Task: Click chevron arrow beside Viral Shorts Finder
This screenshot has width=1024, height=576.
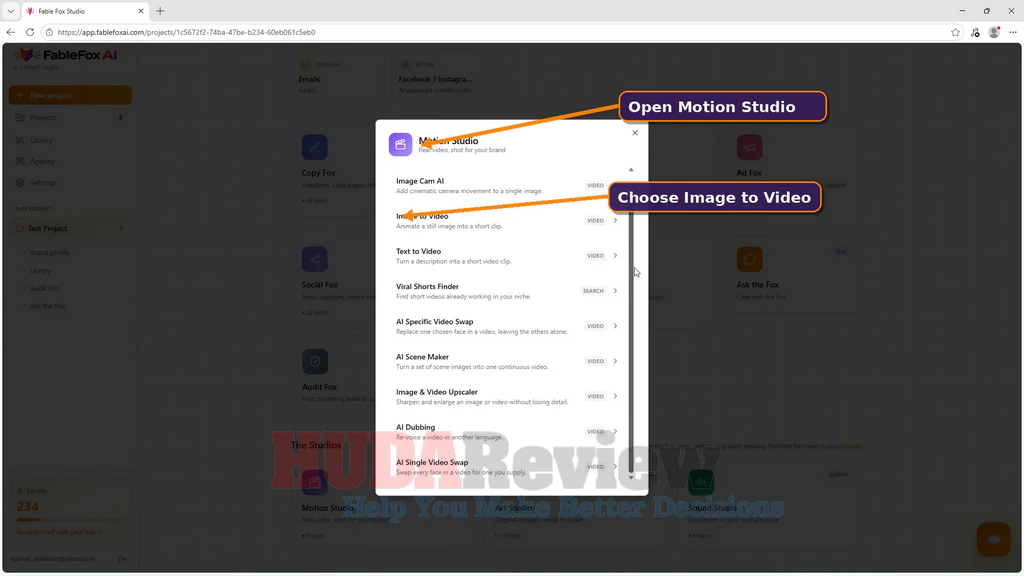Action: (615, 291)
